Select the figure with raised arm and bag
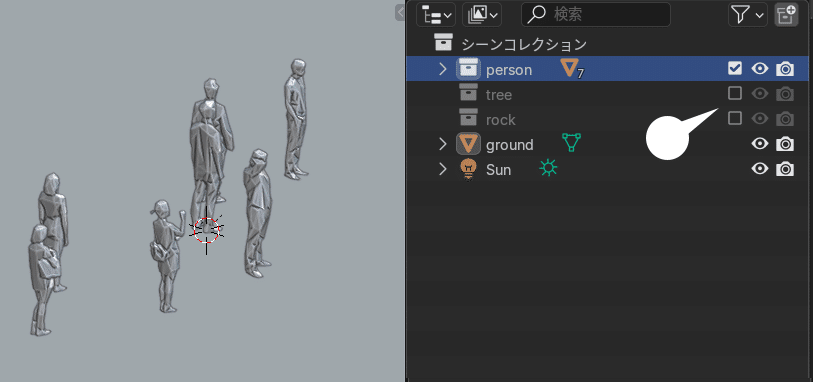 167,256
